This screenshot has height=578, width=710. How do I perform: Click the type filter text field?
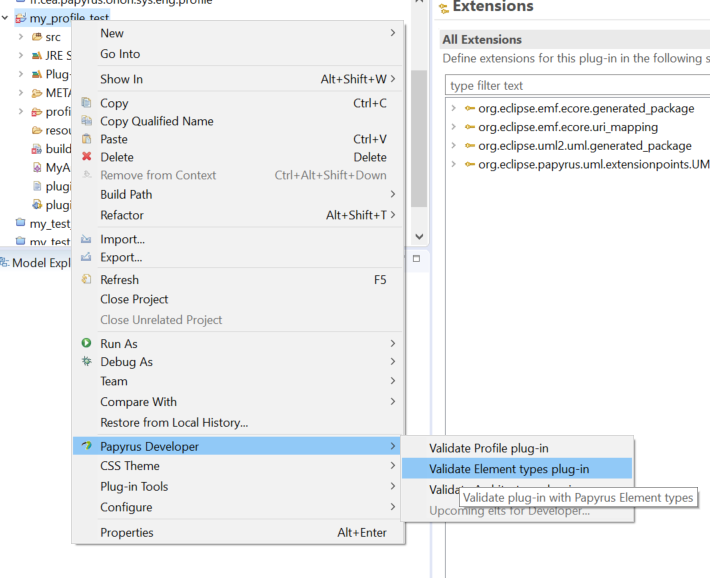577,86
